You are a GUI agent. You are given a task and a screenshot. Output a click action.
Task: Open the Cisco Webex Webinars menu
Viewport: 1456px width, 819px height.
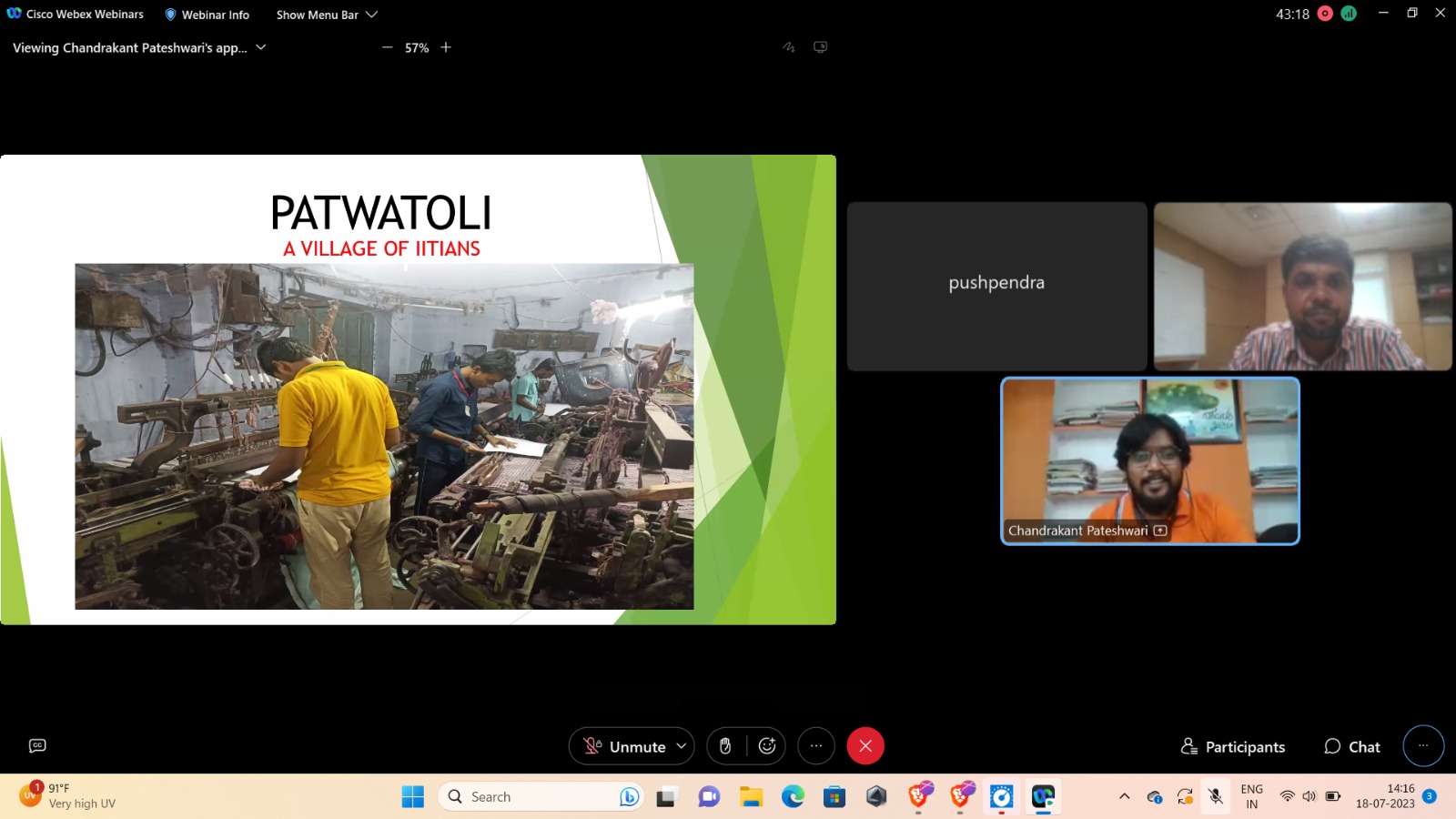(76, 14)
